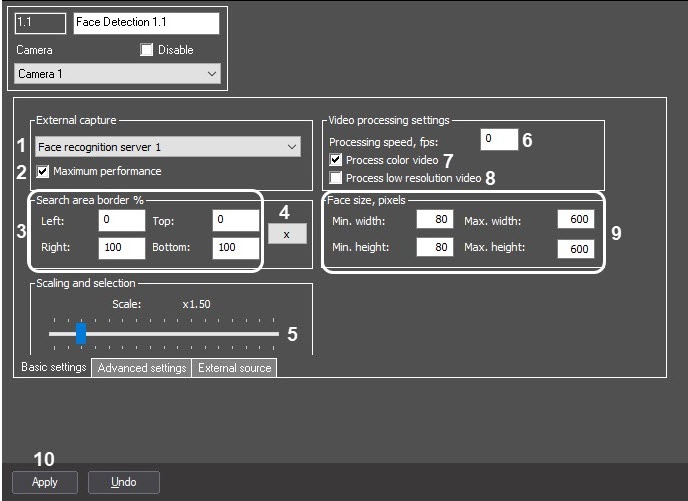
Task: Select the Min. width field
Action: tap(434, 219)
